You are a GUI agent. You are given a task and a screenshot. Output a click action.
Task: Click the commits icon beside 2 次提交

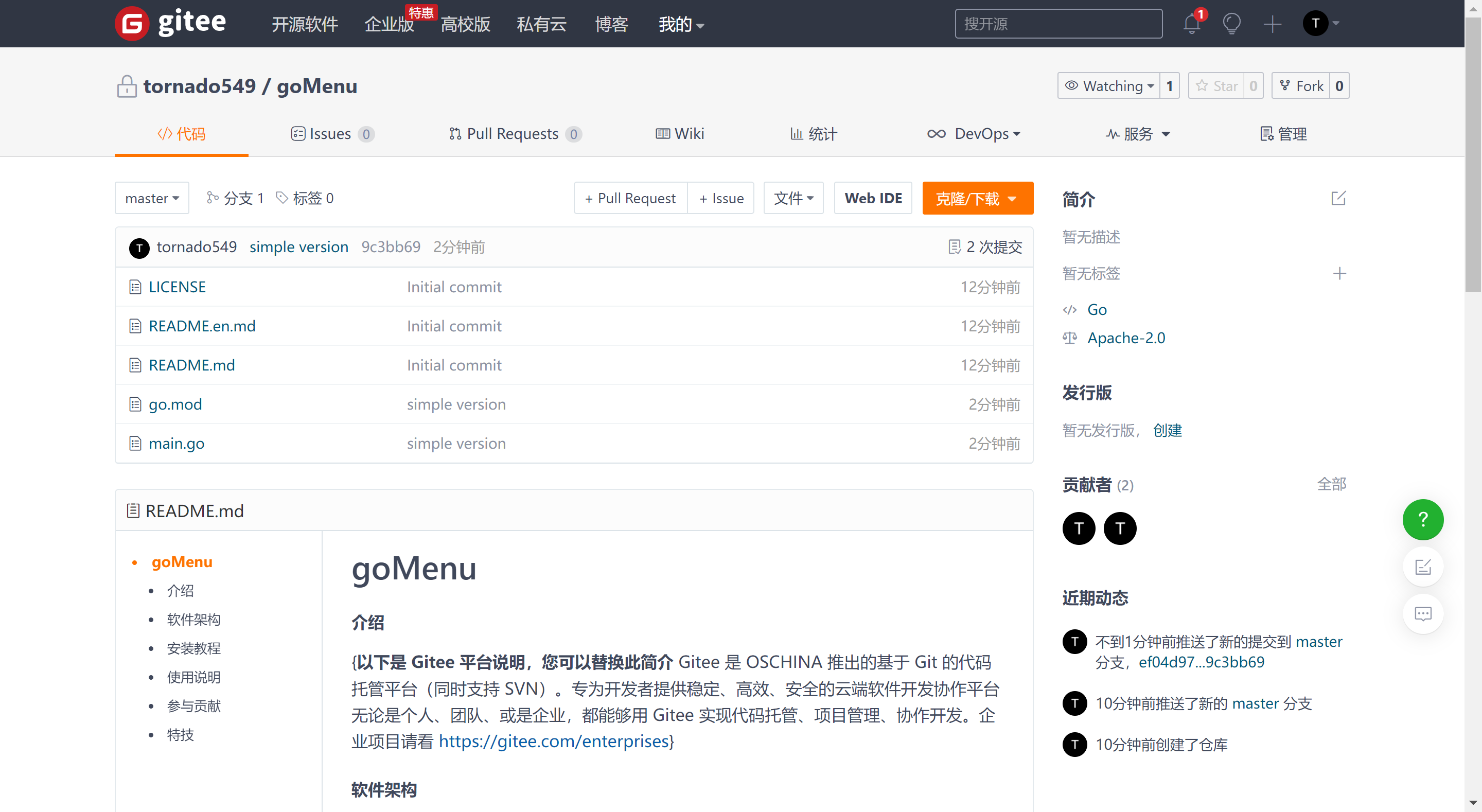point(955,247)
